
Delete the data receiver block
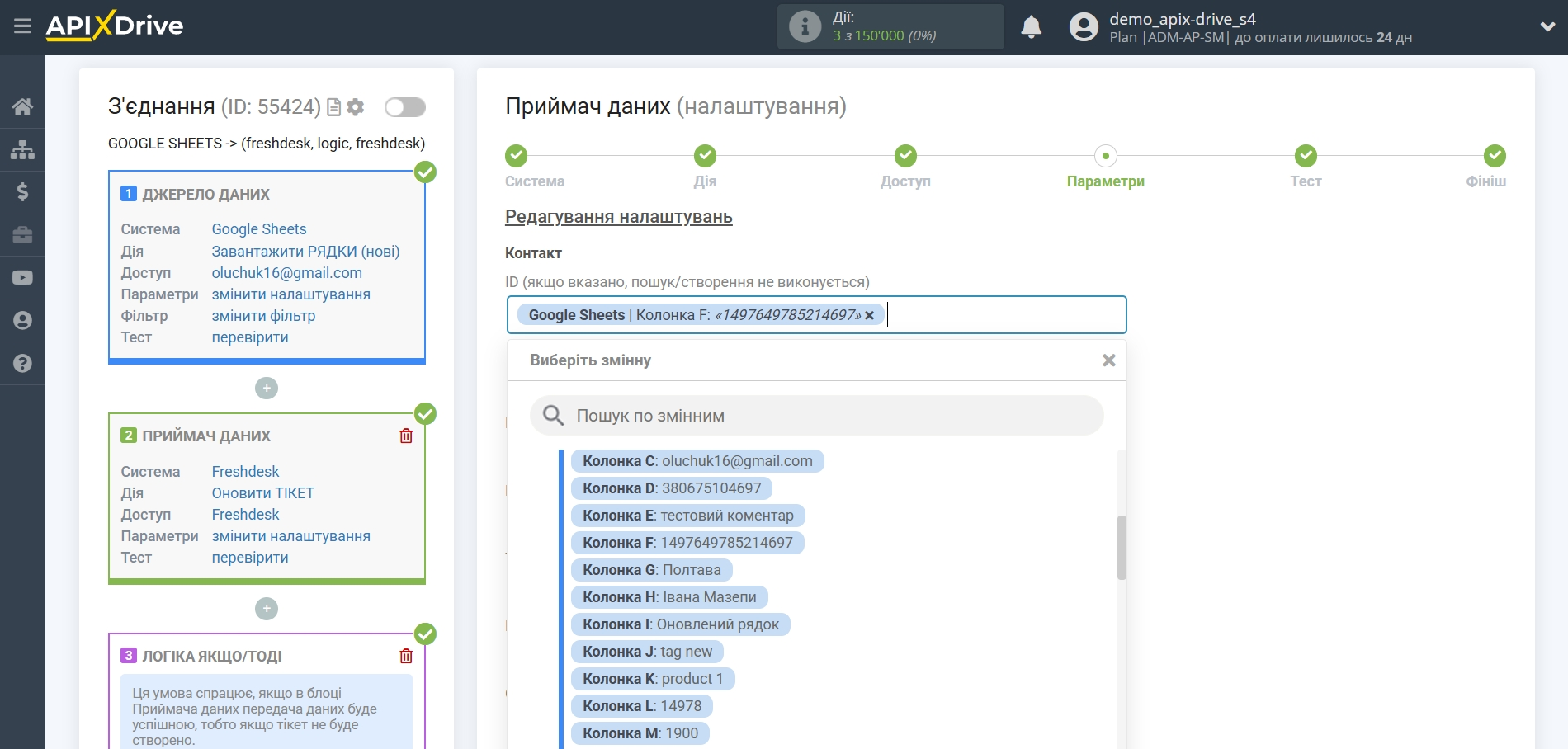[406, 436]
